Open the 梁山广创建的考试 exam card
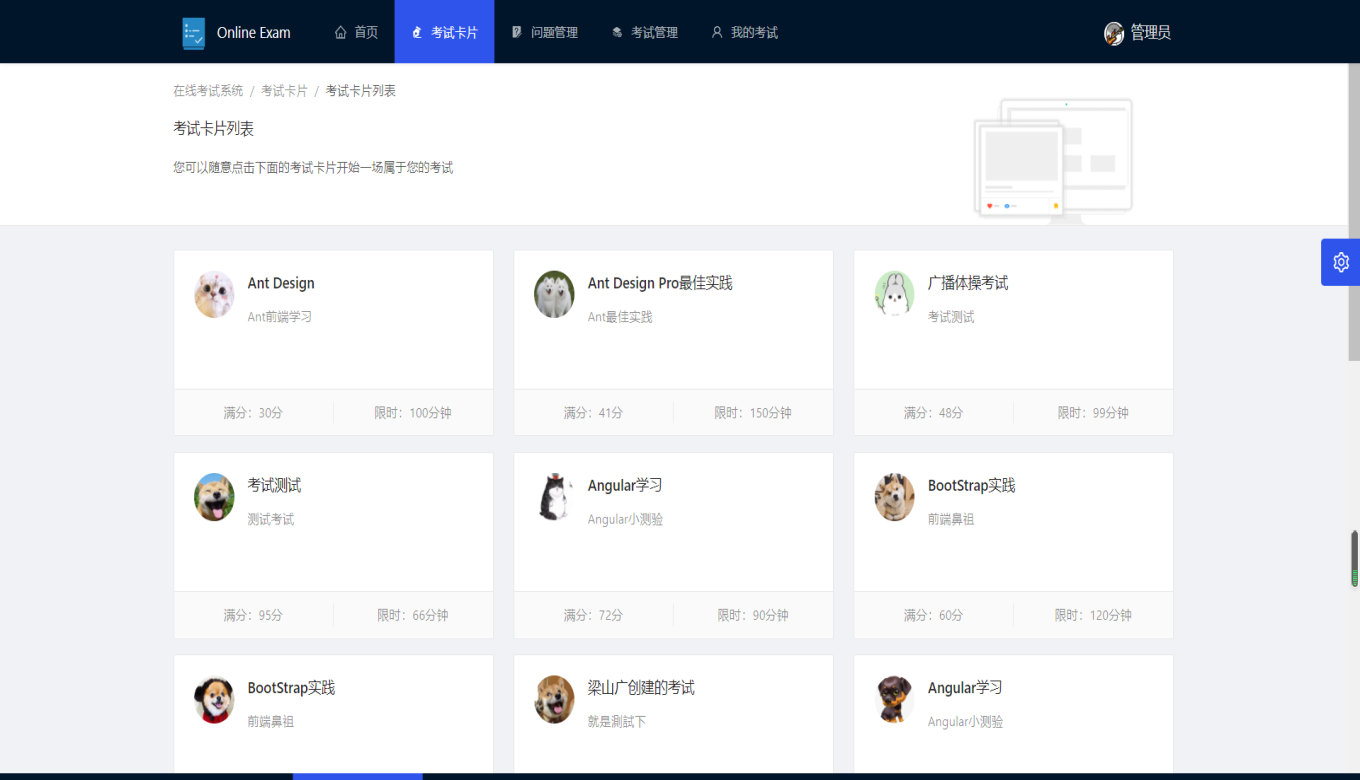 tap(641, 688)
